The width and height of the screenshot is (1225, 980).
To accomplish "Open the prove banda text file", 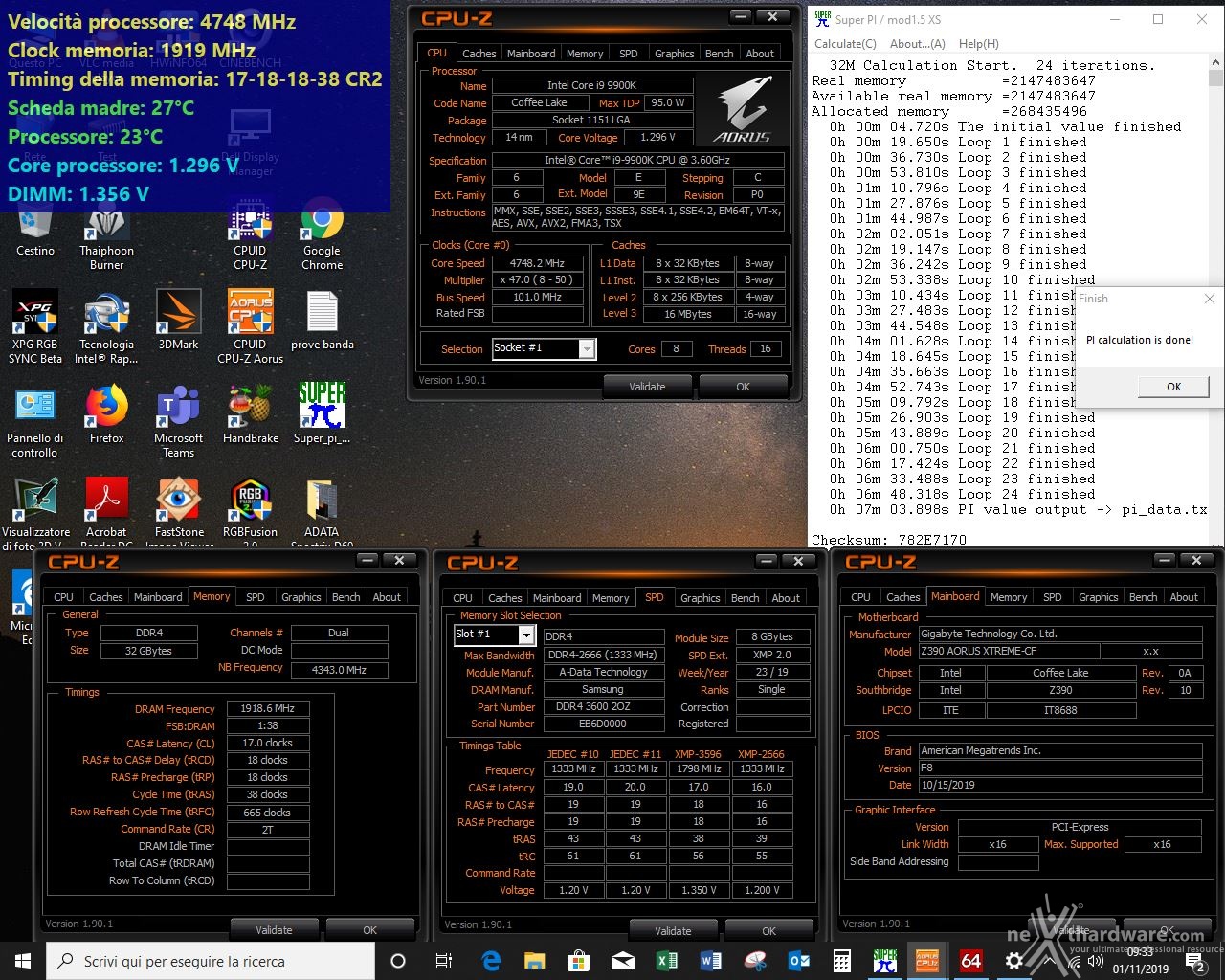I will point(323,322).
